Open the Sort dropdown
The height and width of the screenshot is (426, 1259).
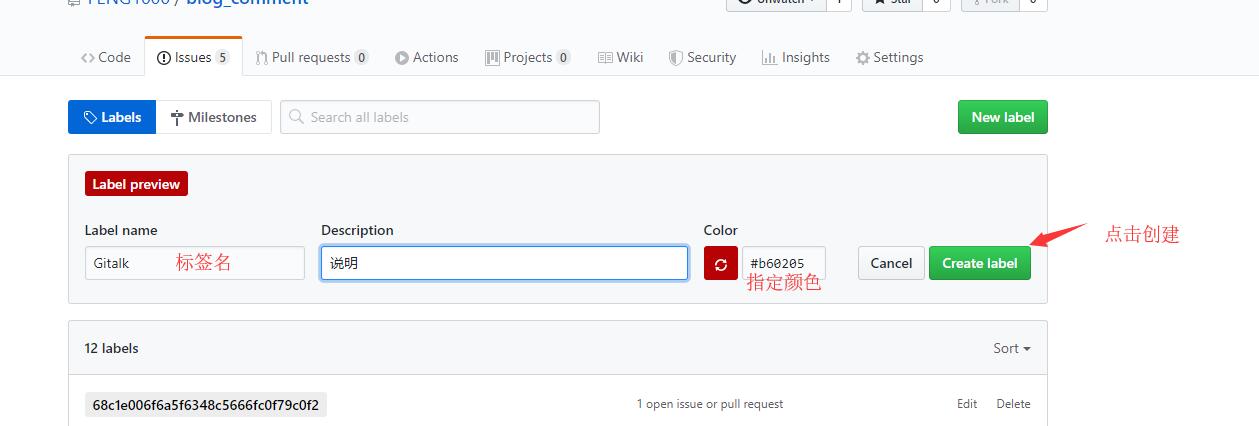pos(1011,348)
